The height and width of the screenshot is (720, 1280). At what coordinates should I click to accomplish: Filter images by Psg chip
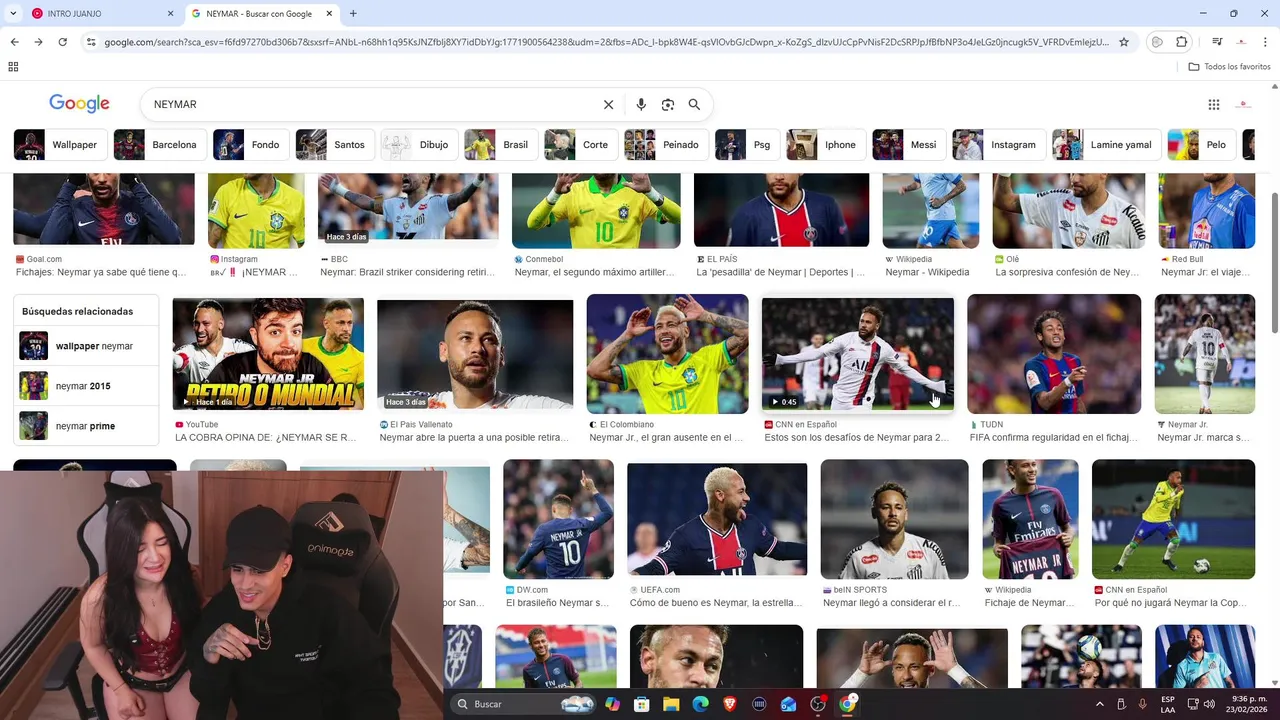tap(747, 145)
